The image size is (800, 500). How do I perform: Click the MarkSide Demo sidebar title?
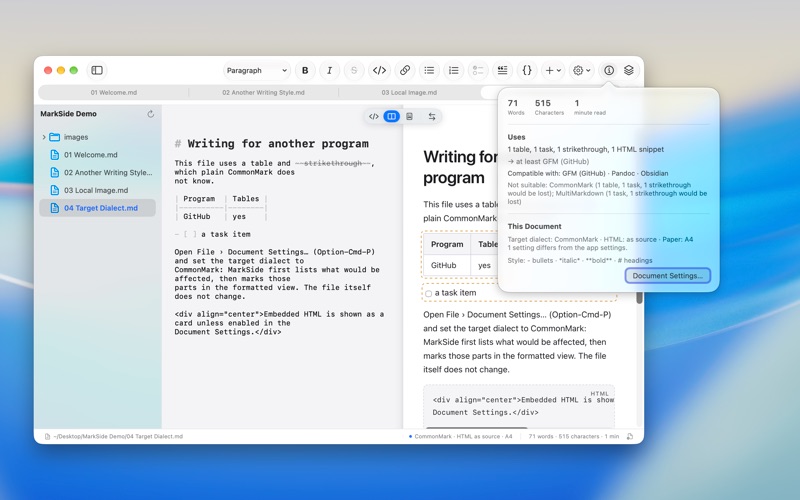(68, 114)
